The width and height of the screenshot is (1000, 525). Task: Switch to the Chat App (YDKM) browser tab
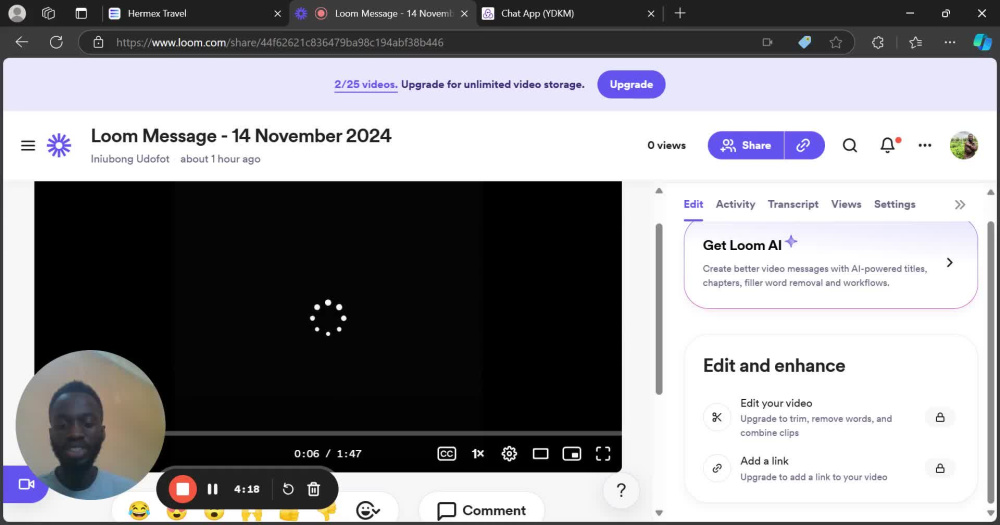click(x=567, y=13)
